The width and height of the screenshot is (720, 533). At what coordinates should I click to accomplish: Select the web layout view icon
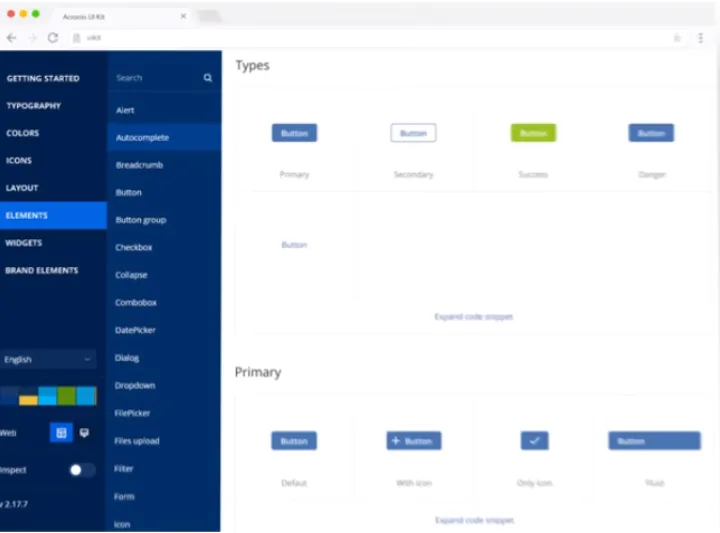(61, 433)
